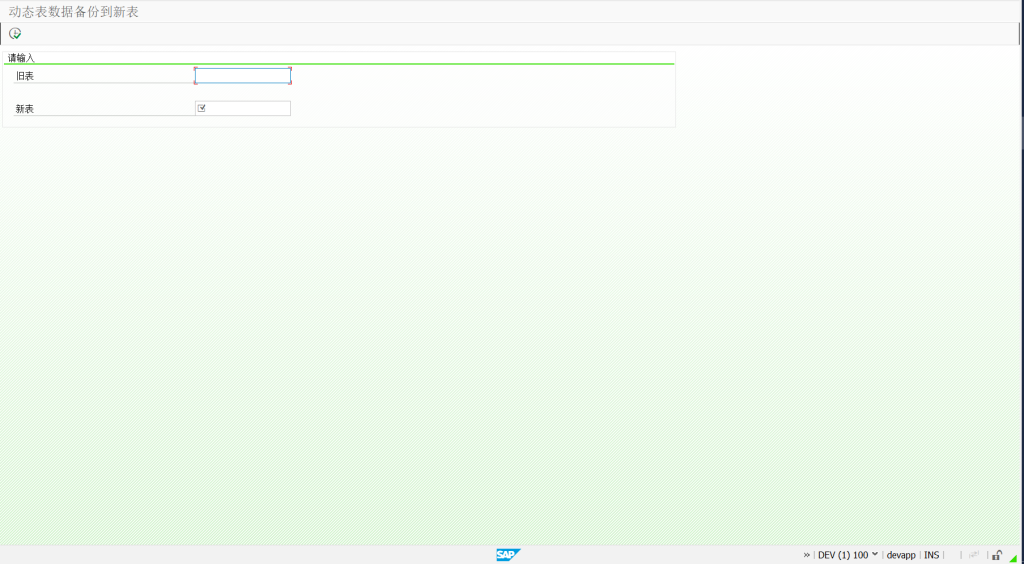Click the open padlock icon in status bar
The height and width of the screenshot is (564, 1024).
[996, 555]
